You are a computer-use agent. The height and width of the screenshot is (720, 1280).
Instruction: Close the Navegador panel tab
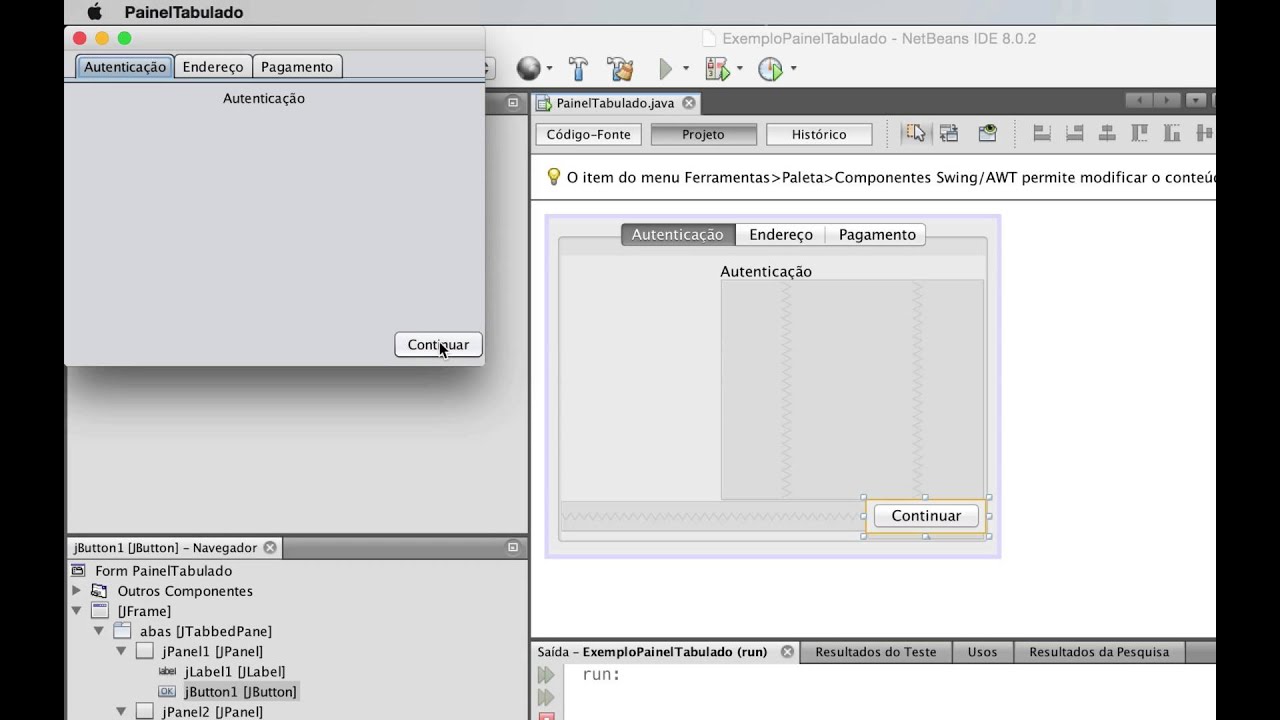click(x=270, y=548)
